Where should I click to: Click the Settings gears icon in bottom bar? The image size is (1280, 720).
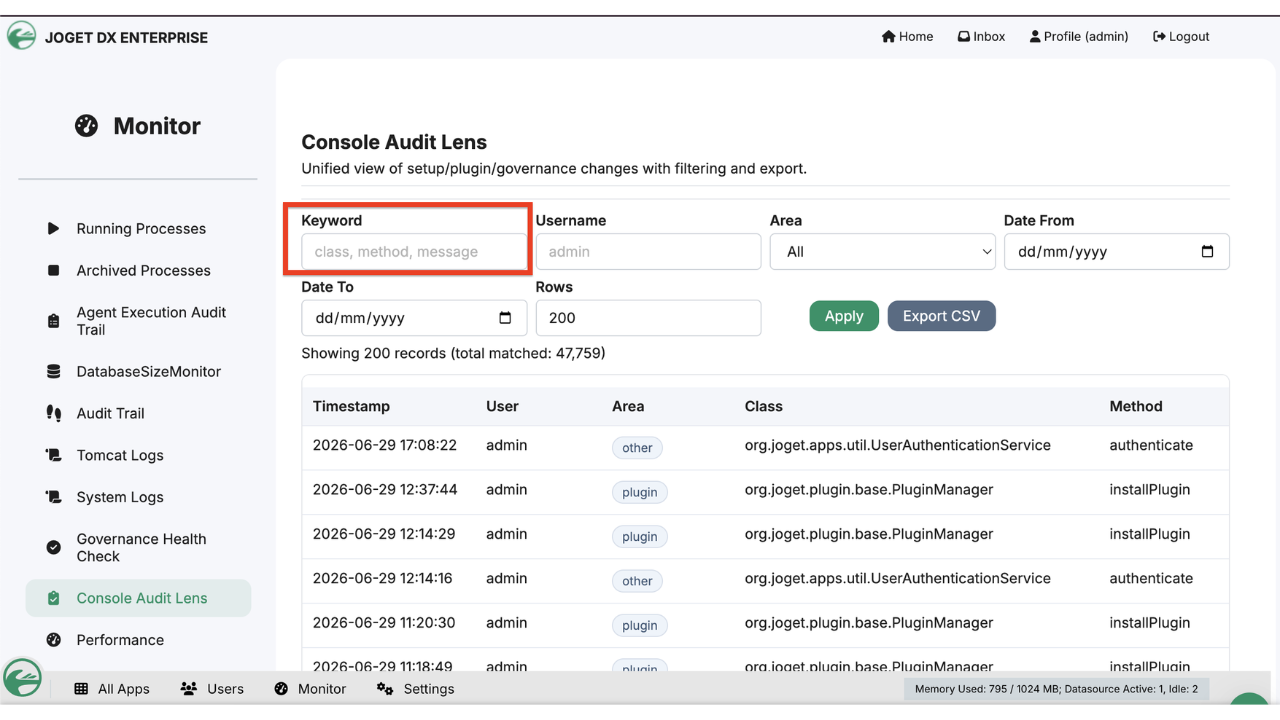point(385,689)
